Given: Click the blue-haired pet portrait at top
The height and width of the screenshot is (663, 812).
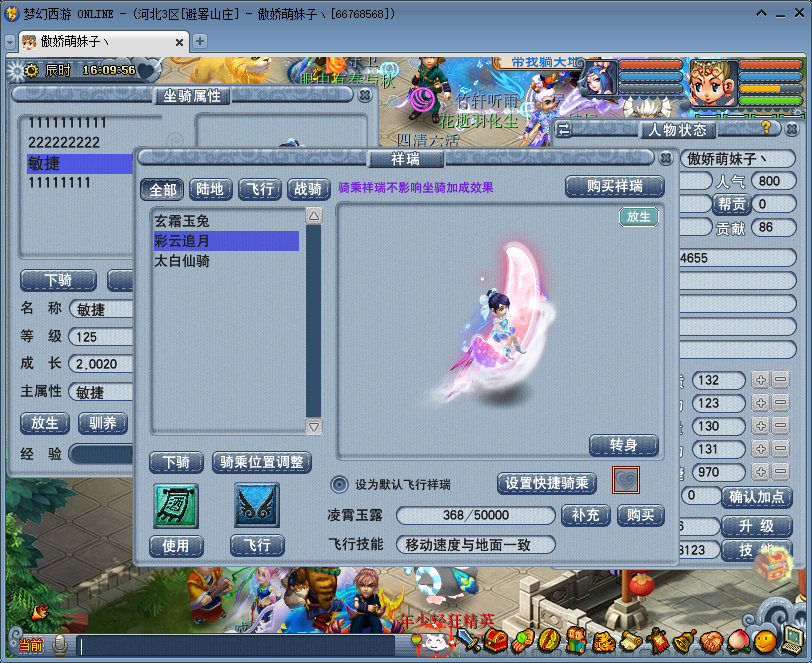Looking at the screenshot, I should click(599, 78).
